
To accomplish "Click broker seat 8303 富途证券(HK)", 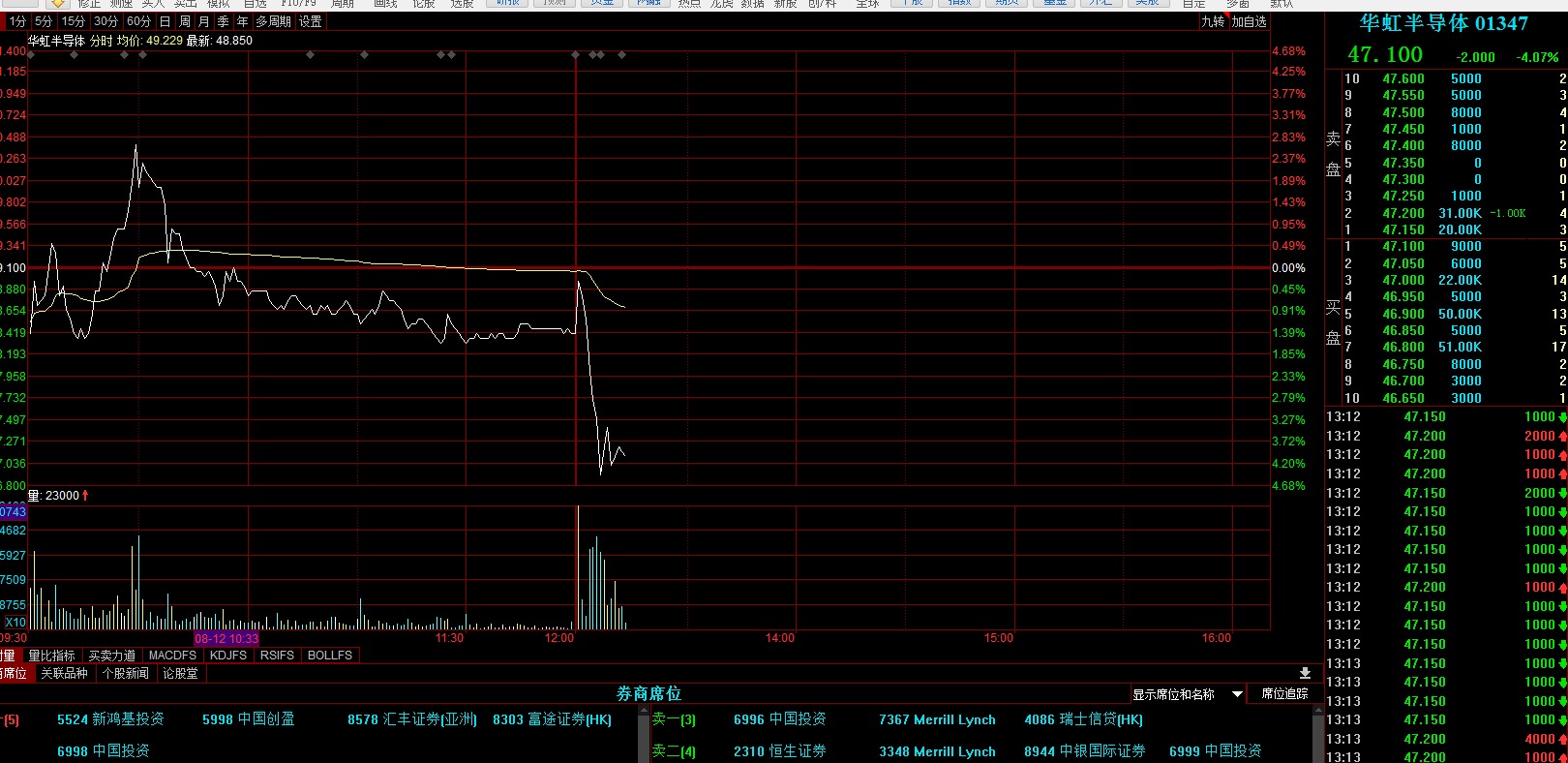I will pos(552,719).
